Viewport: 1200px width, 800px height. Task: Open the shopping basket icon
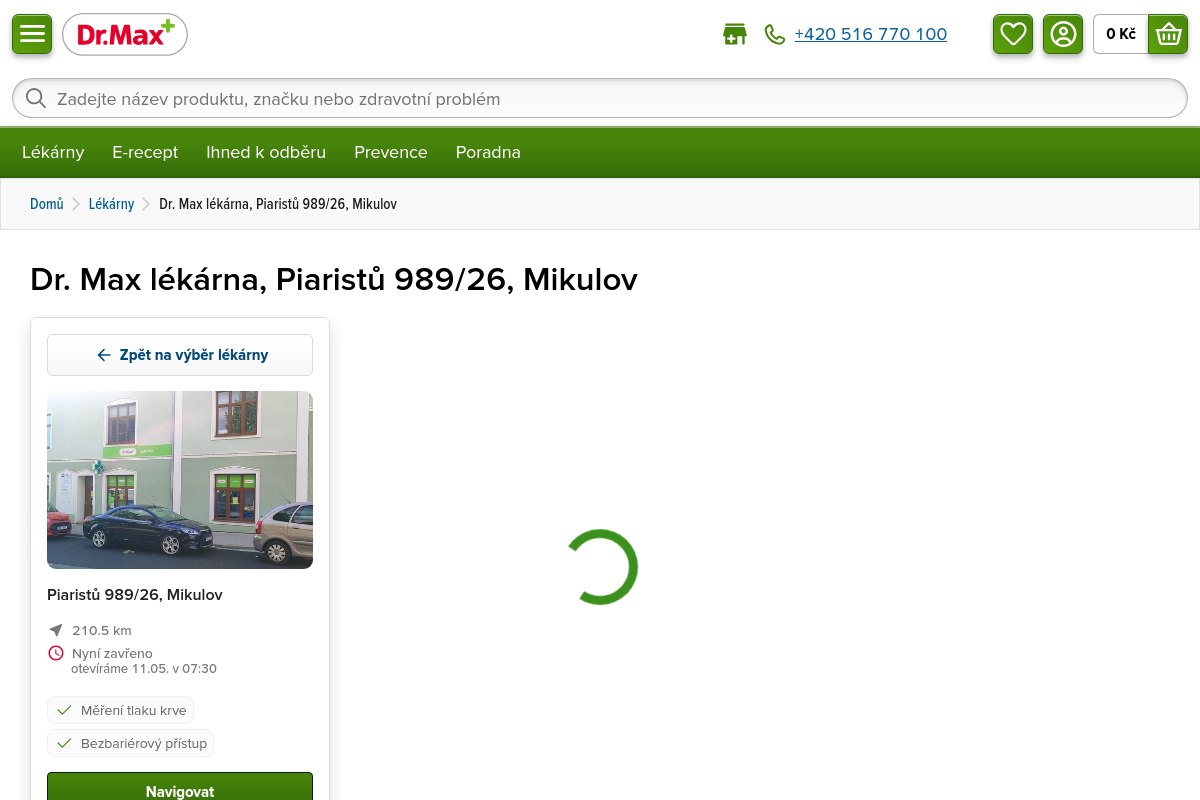click(x=1168, y=34)
